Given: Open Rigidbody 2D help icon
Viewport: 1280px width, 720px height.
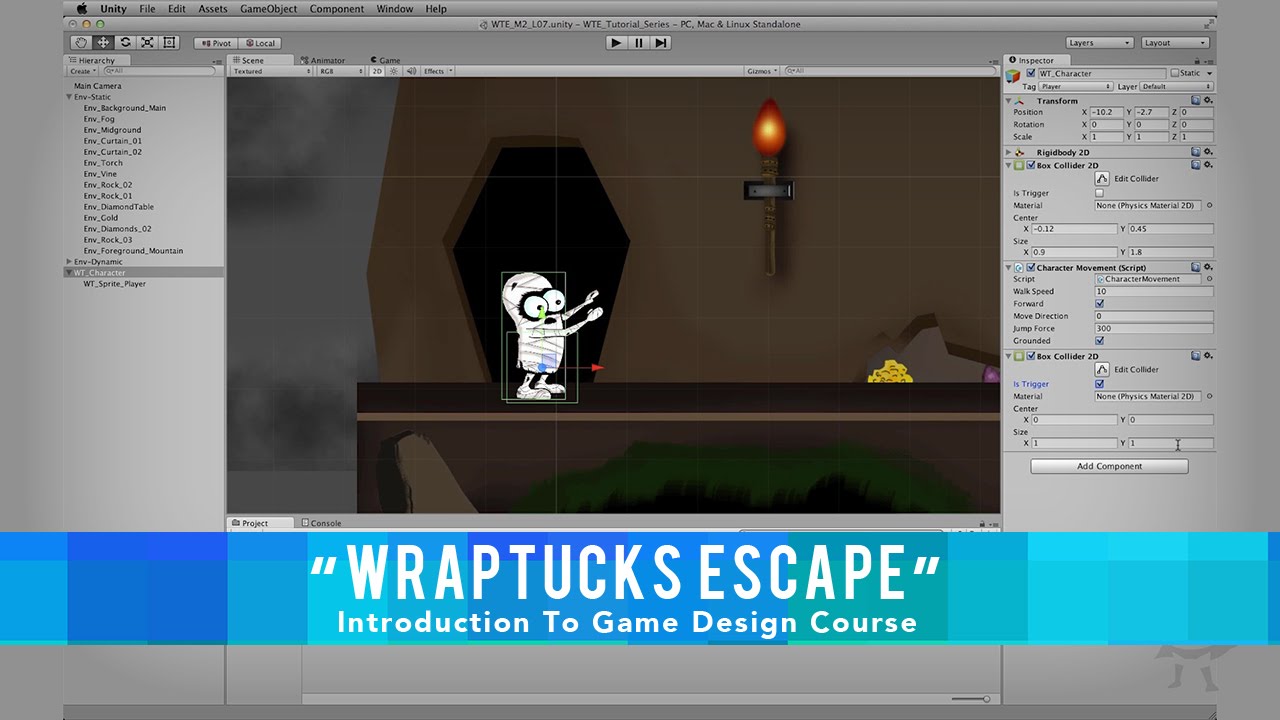Looking at the screenshot, I should click(1196, 152).
